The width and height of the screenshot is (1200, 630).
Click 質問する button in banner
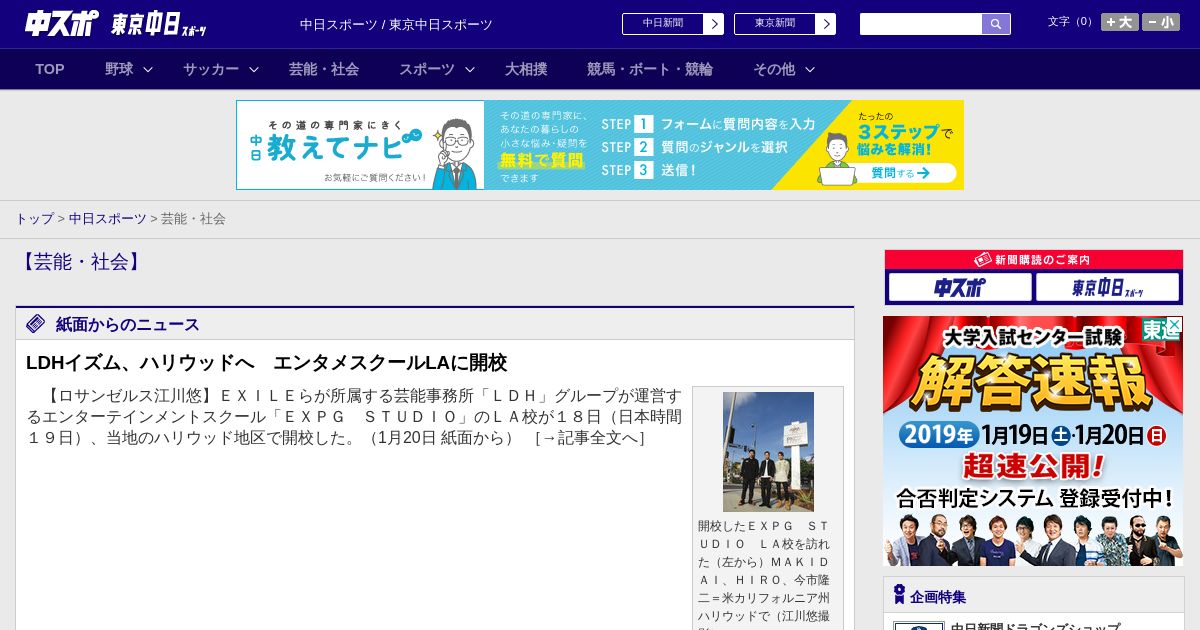[900, 173]
